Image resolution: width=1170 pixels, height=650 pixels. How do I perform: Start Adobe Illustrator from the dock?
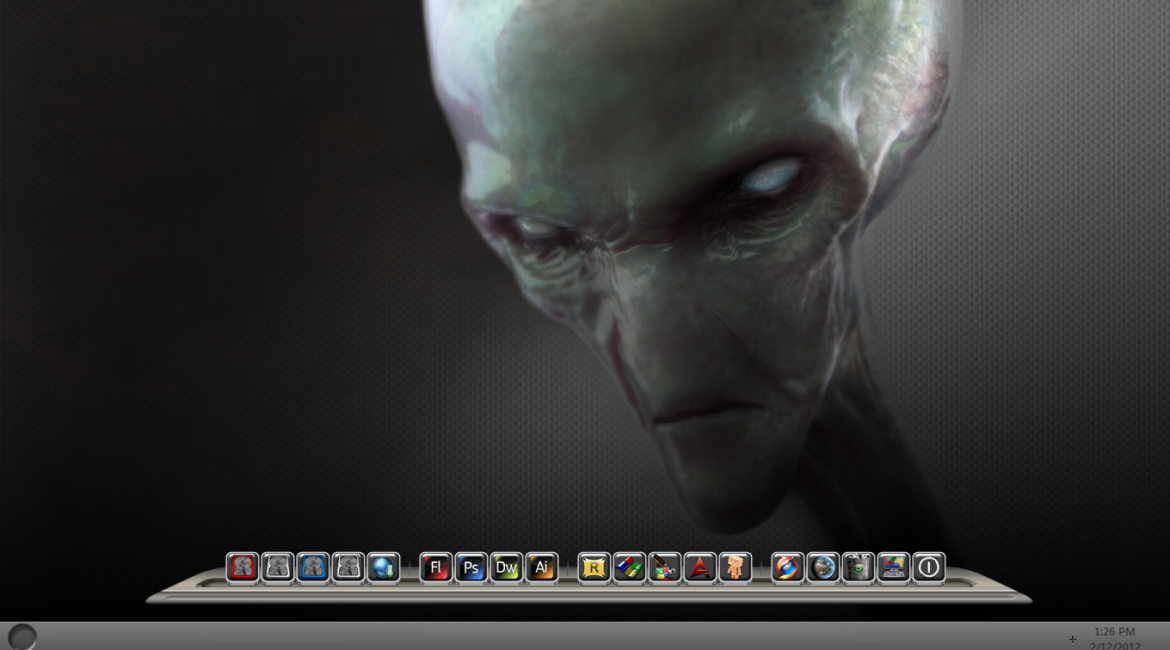[x=542, y=568]
